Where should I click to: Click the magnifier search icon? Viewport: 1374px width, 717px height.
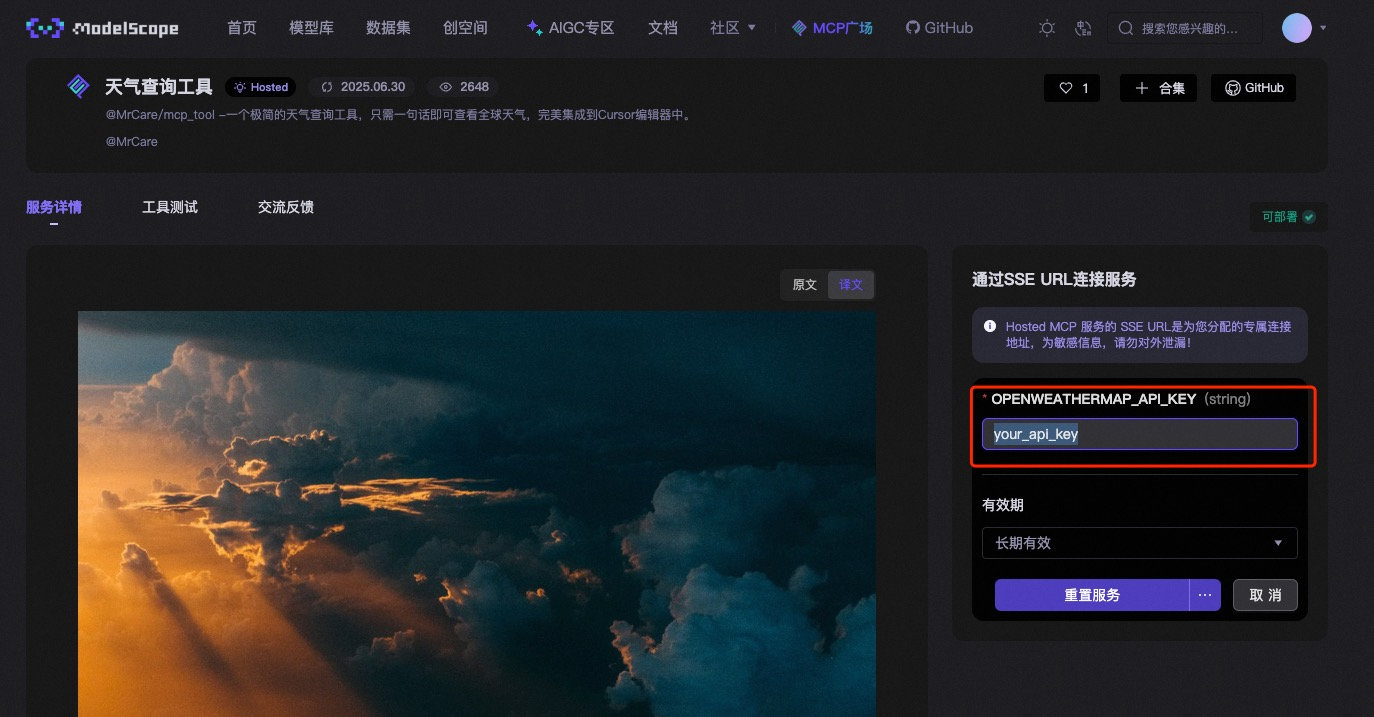(x=1126, y=28)
